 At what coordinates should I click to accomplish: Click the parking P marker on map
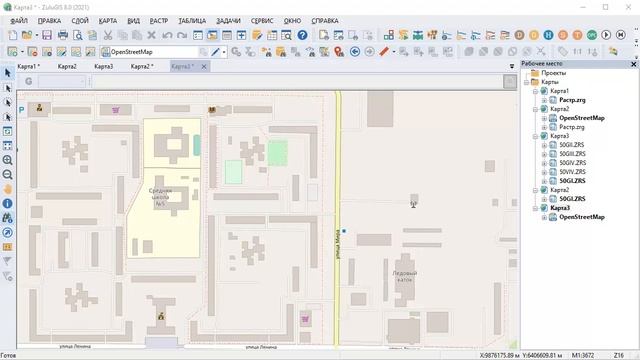pos(22,109)
